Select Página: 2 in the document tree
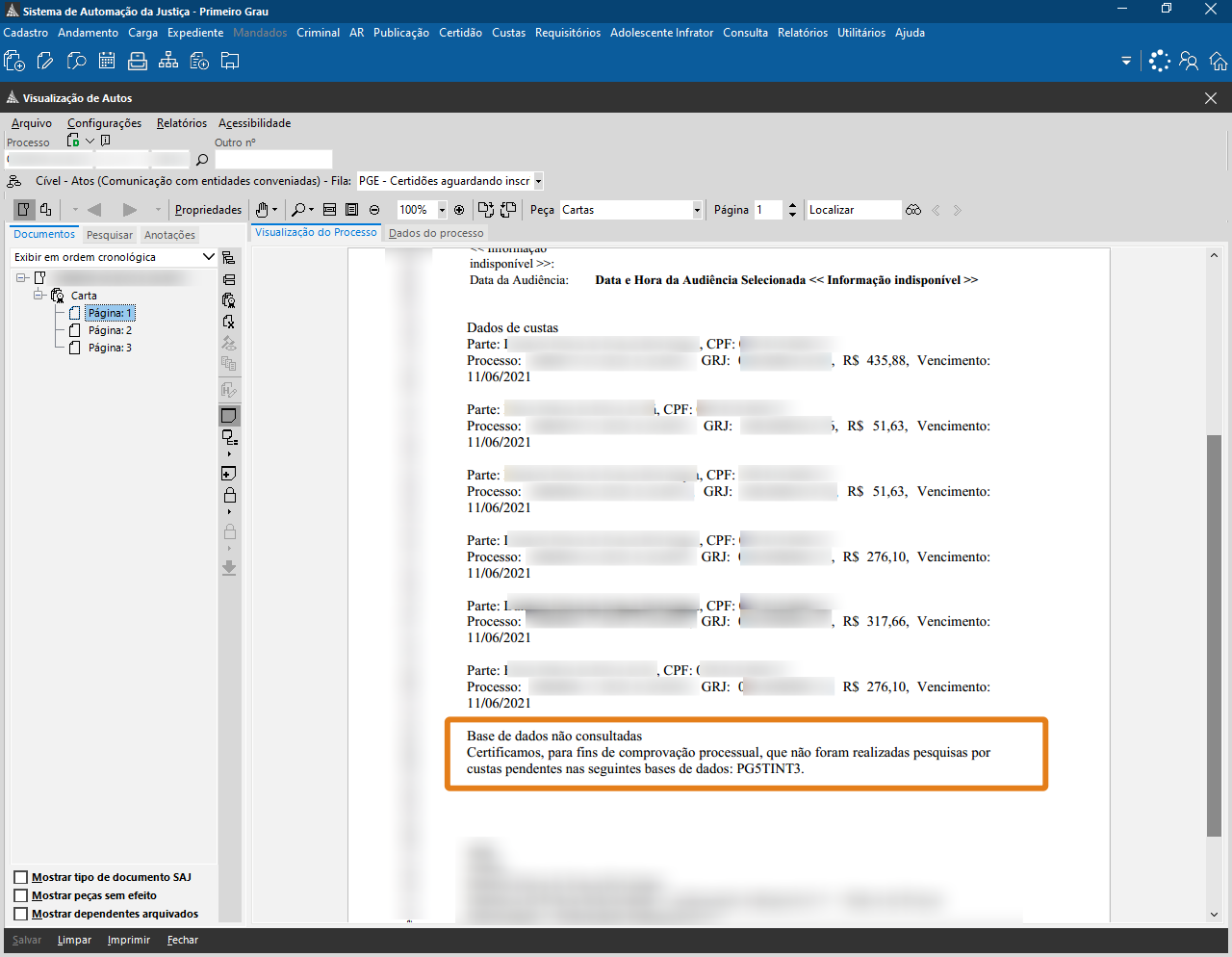This screenshot has width=1232, height=957. 110,330
